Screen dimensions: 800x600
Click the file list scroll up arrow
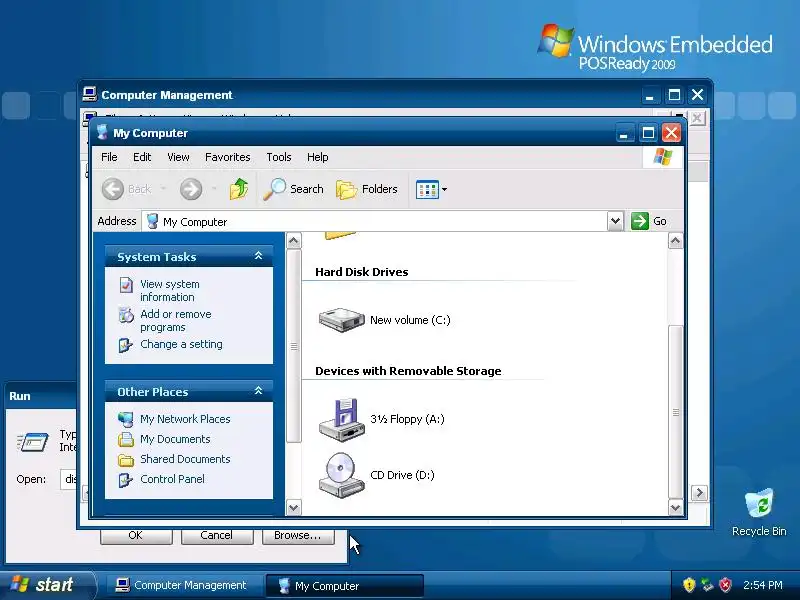pyautogui.click(x=676, y=241)
